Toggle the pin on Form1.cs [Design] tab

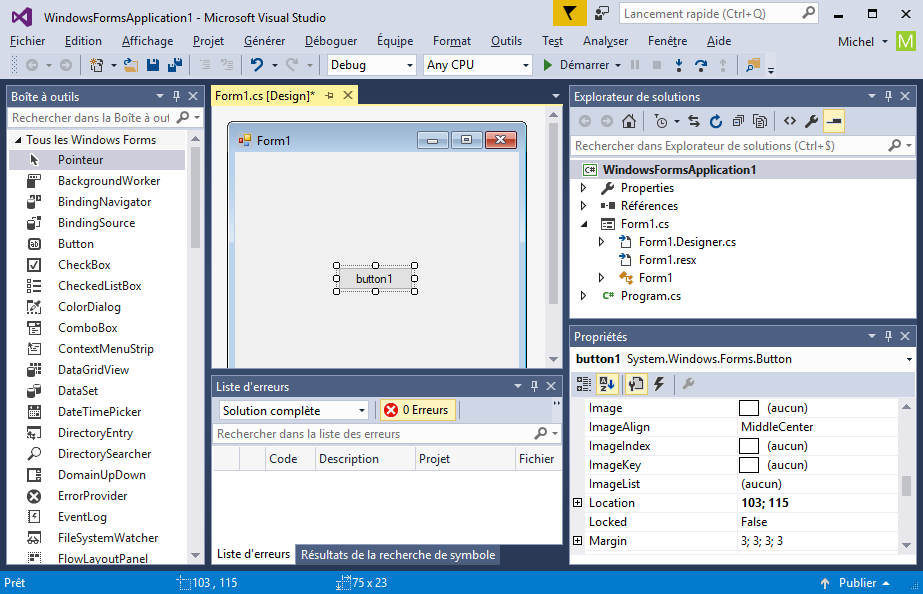tap(330, 95)
